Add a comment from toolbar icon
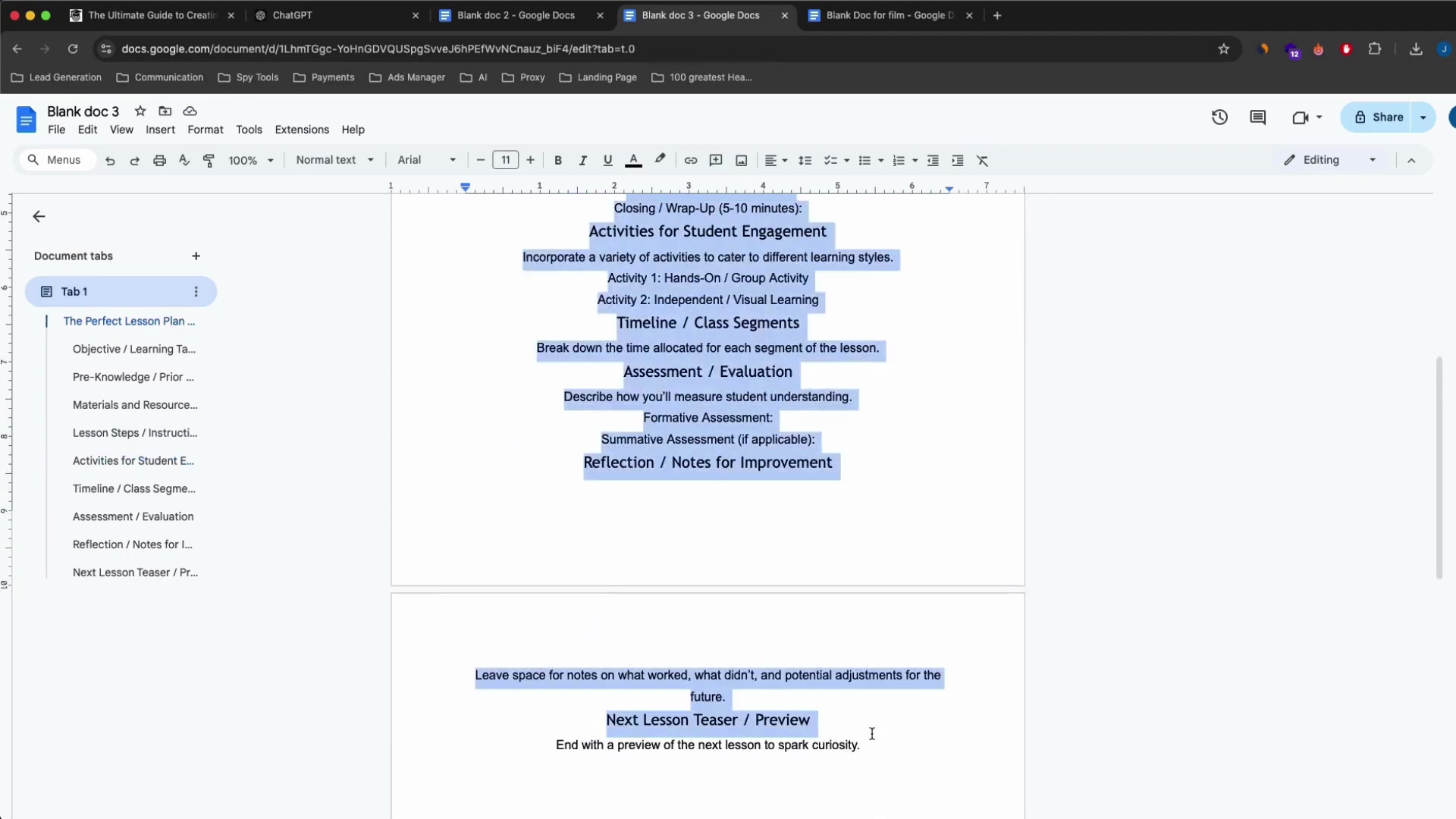1456x819 pixels. tap(716, 161)
